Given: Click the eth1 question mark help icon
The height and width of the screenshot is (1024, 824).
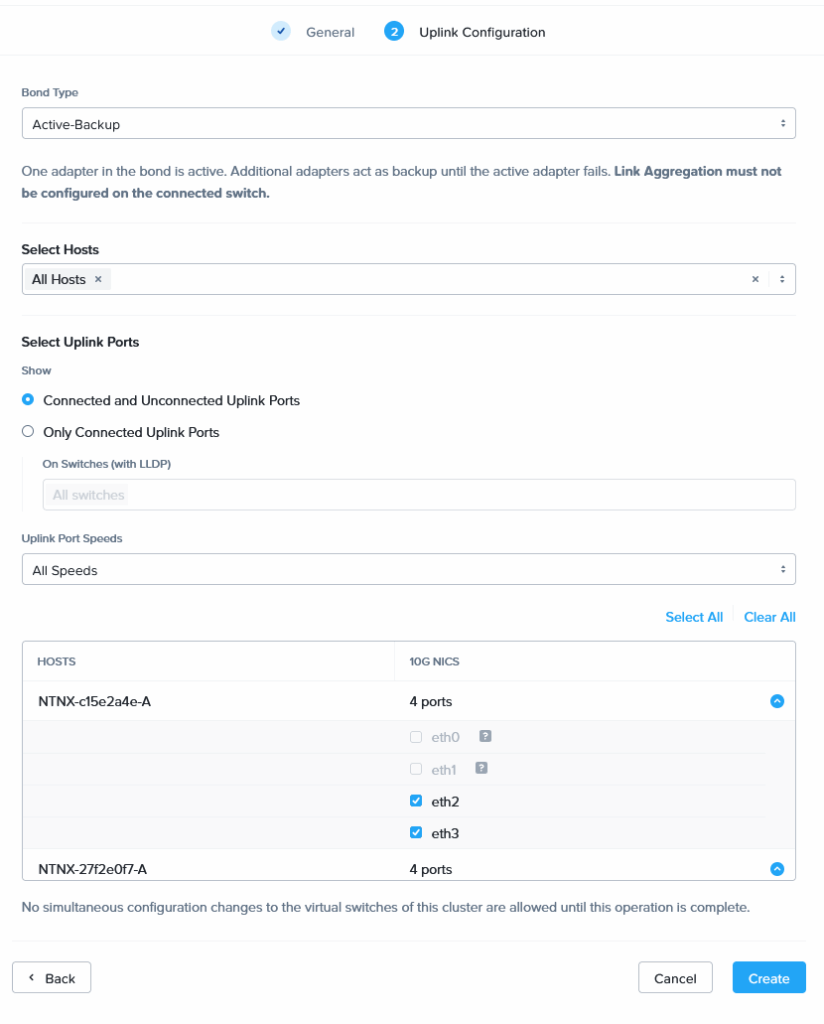Looking at the screenshot, I should [x=481, y=769].
